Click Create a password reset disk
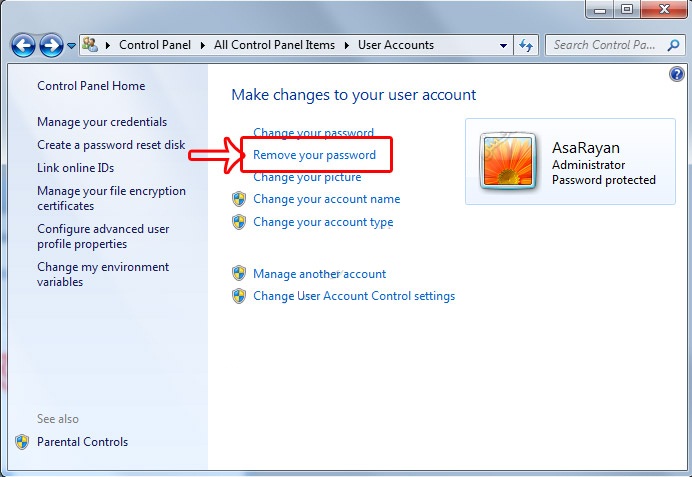 [x=111, y=145]
